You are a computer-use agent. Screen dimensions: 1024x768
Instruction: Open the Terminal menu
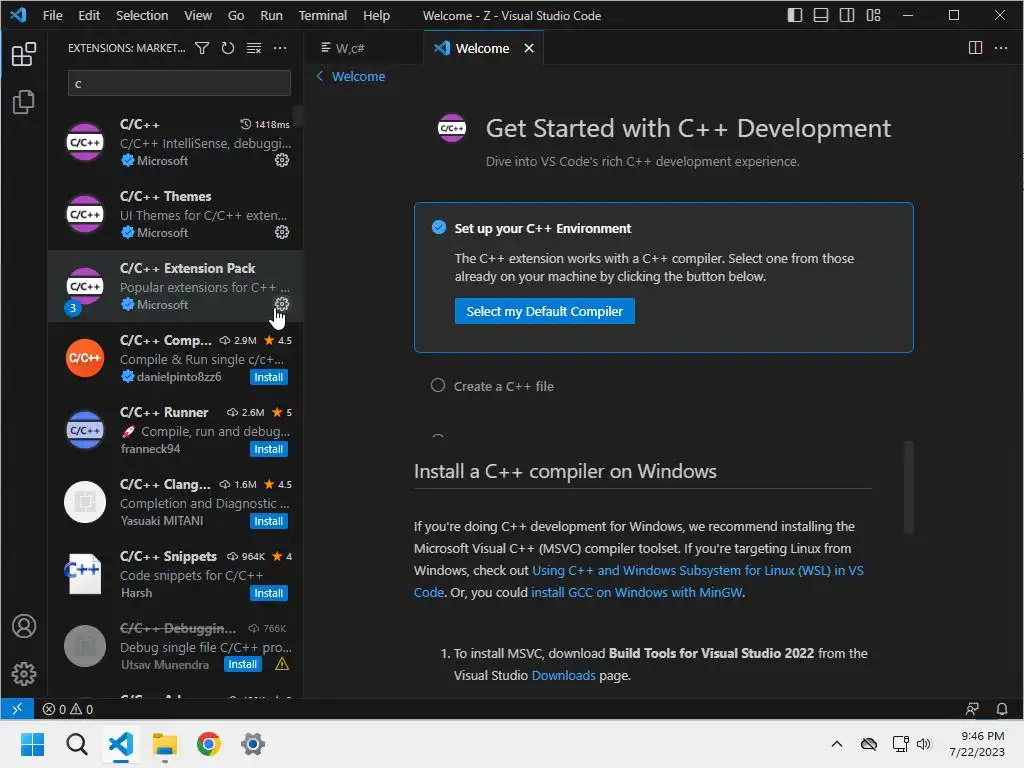323,15
